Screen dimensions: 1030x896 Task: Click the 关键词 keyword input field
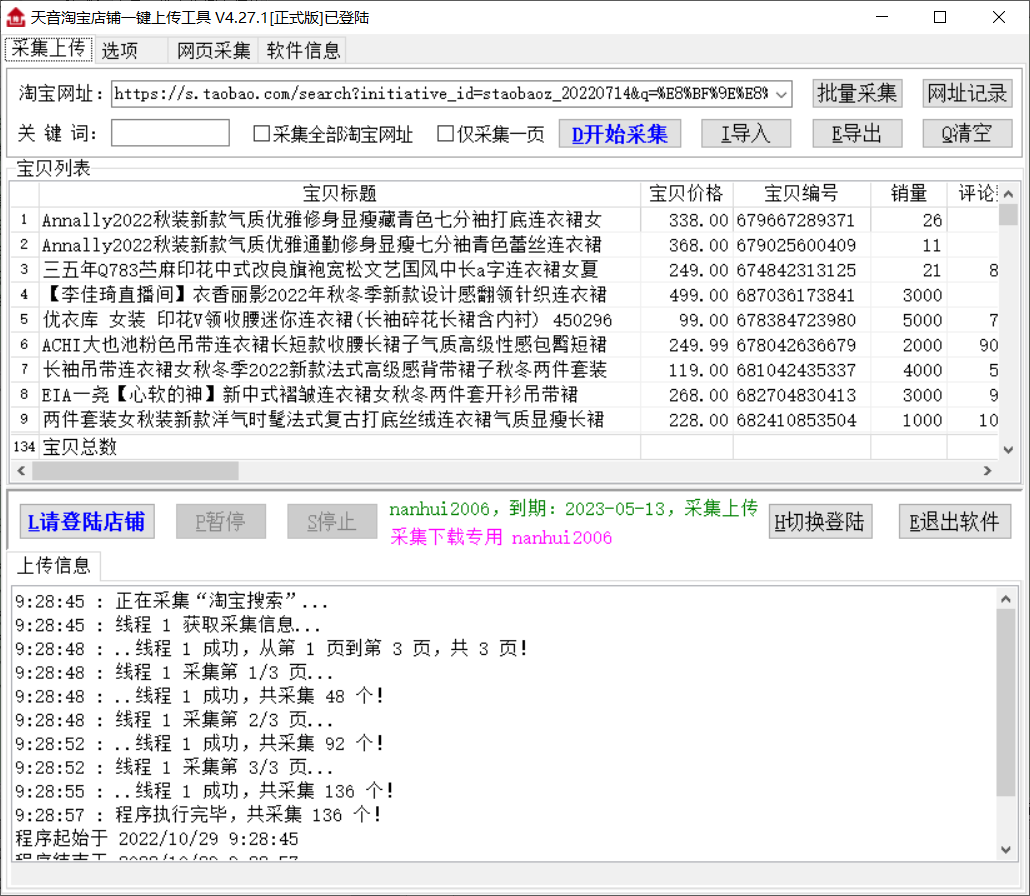click(170, 134)
